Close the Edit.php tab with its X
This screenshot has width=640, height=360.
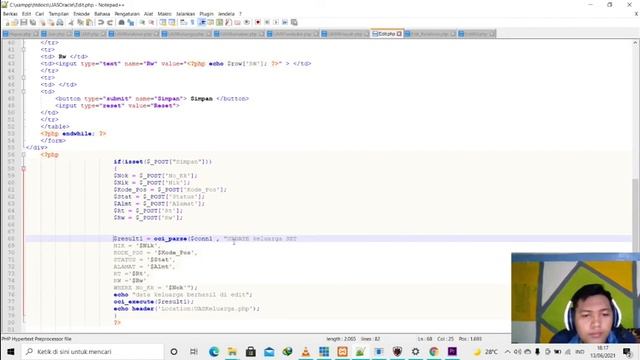click(399, 34)
